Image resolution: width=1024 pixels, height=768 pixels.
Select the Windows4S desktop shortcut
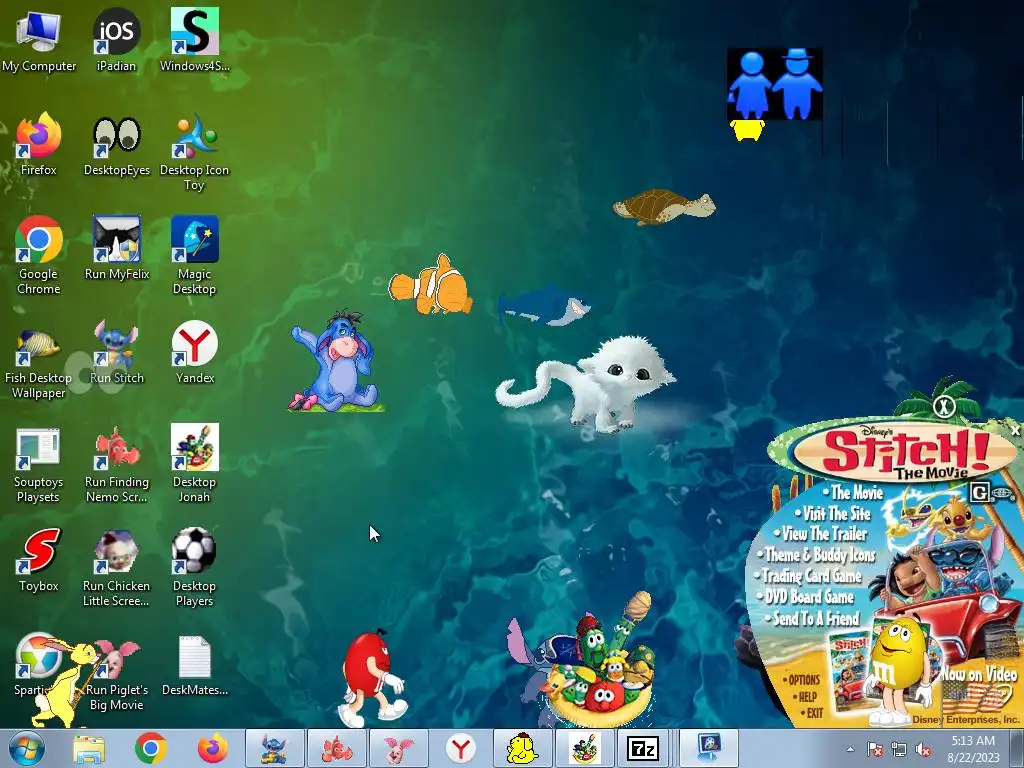click(x=195, y=40)
